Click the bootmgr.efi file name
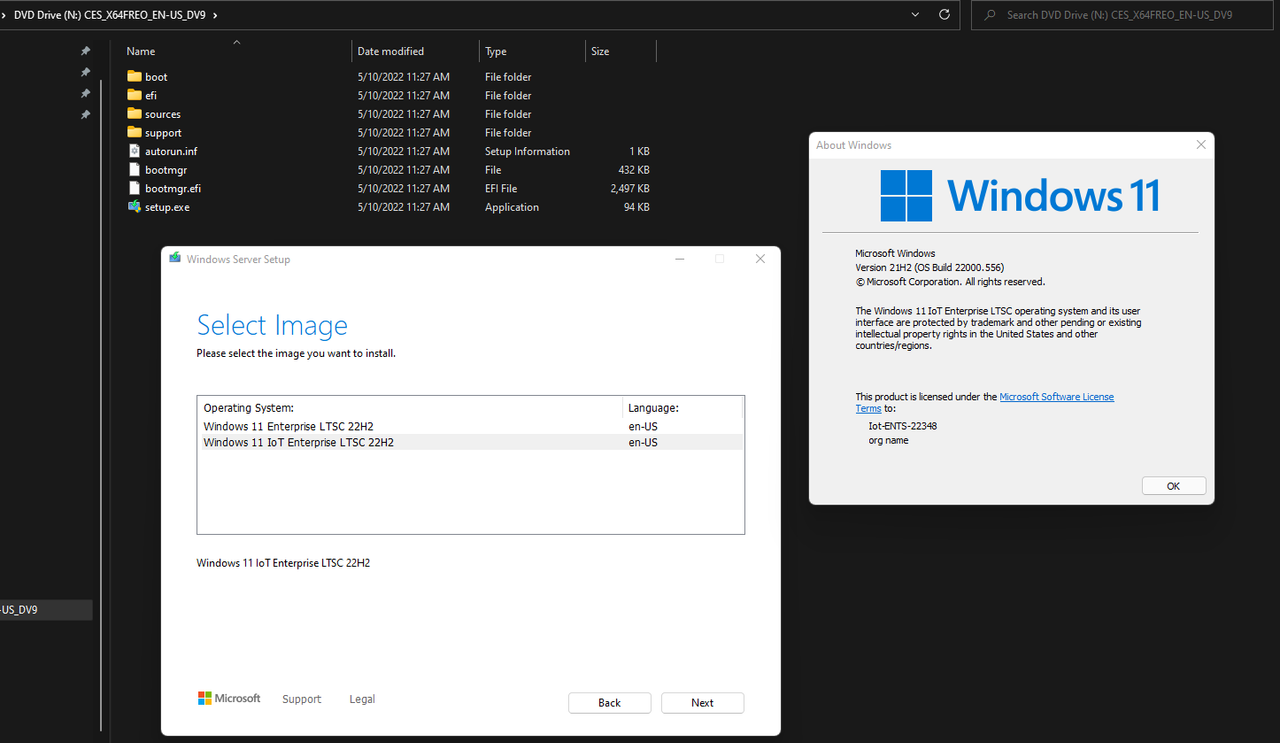The image size is (1280, 743). (x=173, y=188)
